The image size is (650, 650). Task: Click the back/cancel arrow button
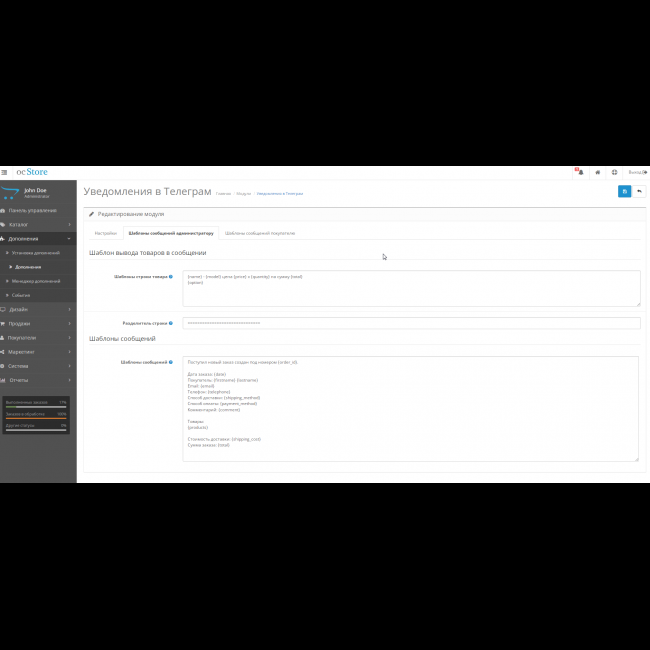(x=639, y=191)
